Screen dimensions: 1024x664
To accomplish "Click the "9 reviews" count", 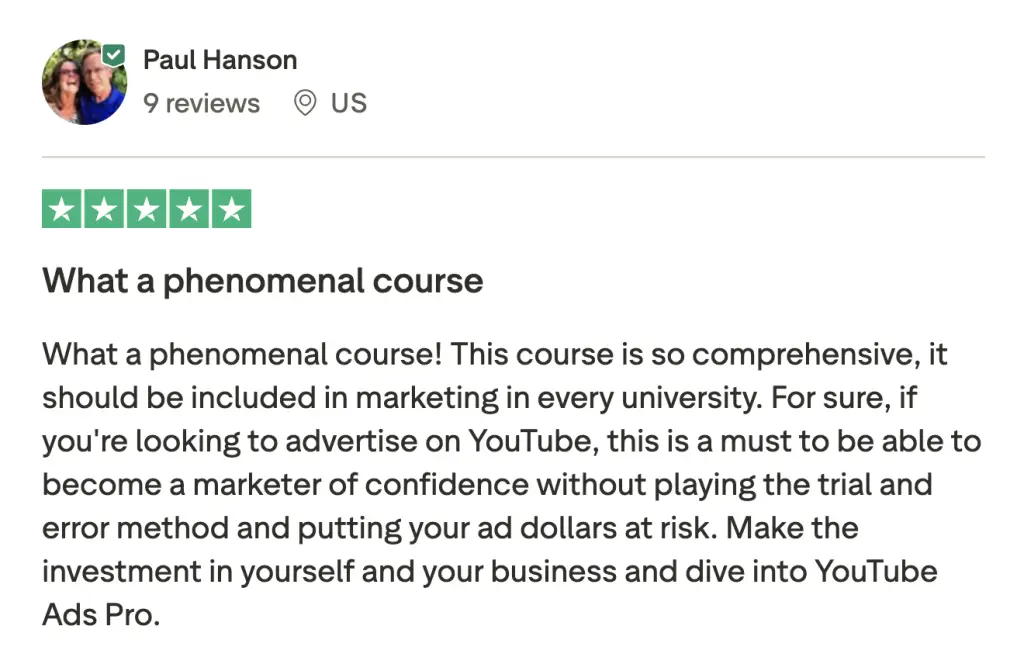I will click(x=201, y=103).
